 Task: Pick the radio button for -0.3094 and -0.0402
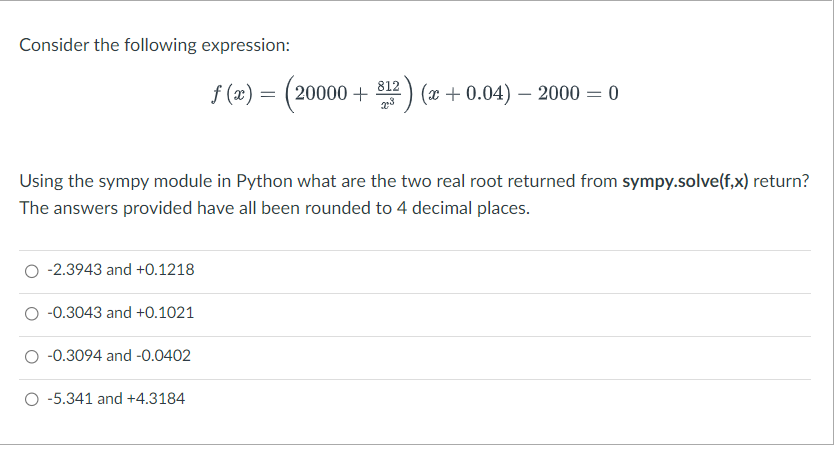click(x=31, y=357)
